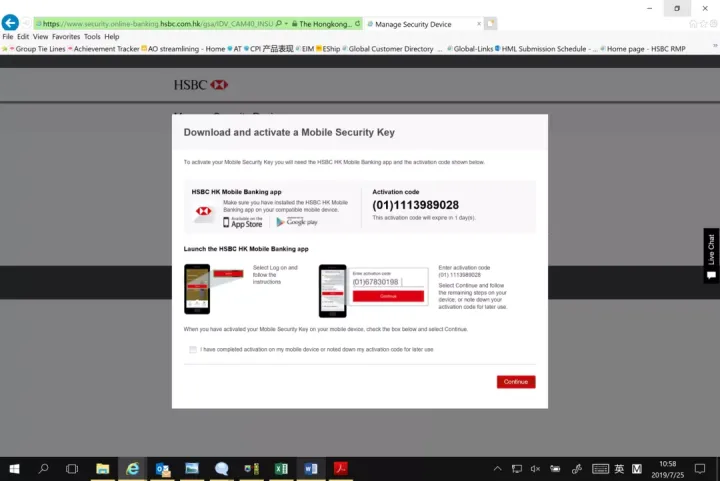Open the Home page - HSBC RMP bookmark

tap(643, 49)
